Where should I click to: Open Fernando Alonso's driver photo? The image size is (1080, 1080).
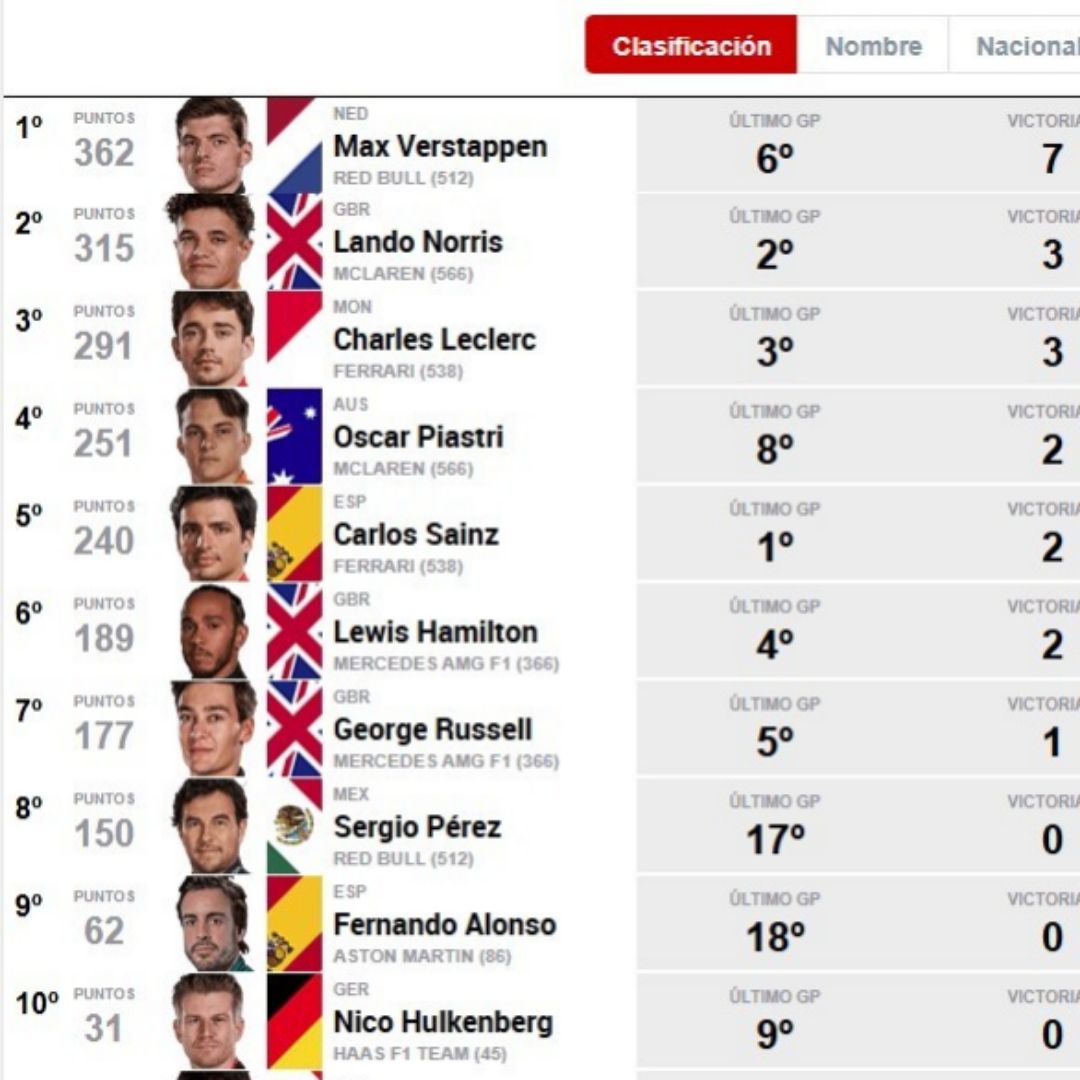pyautogui.click(x=212, y=924)
